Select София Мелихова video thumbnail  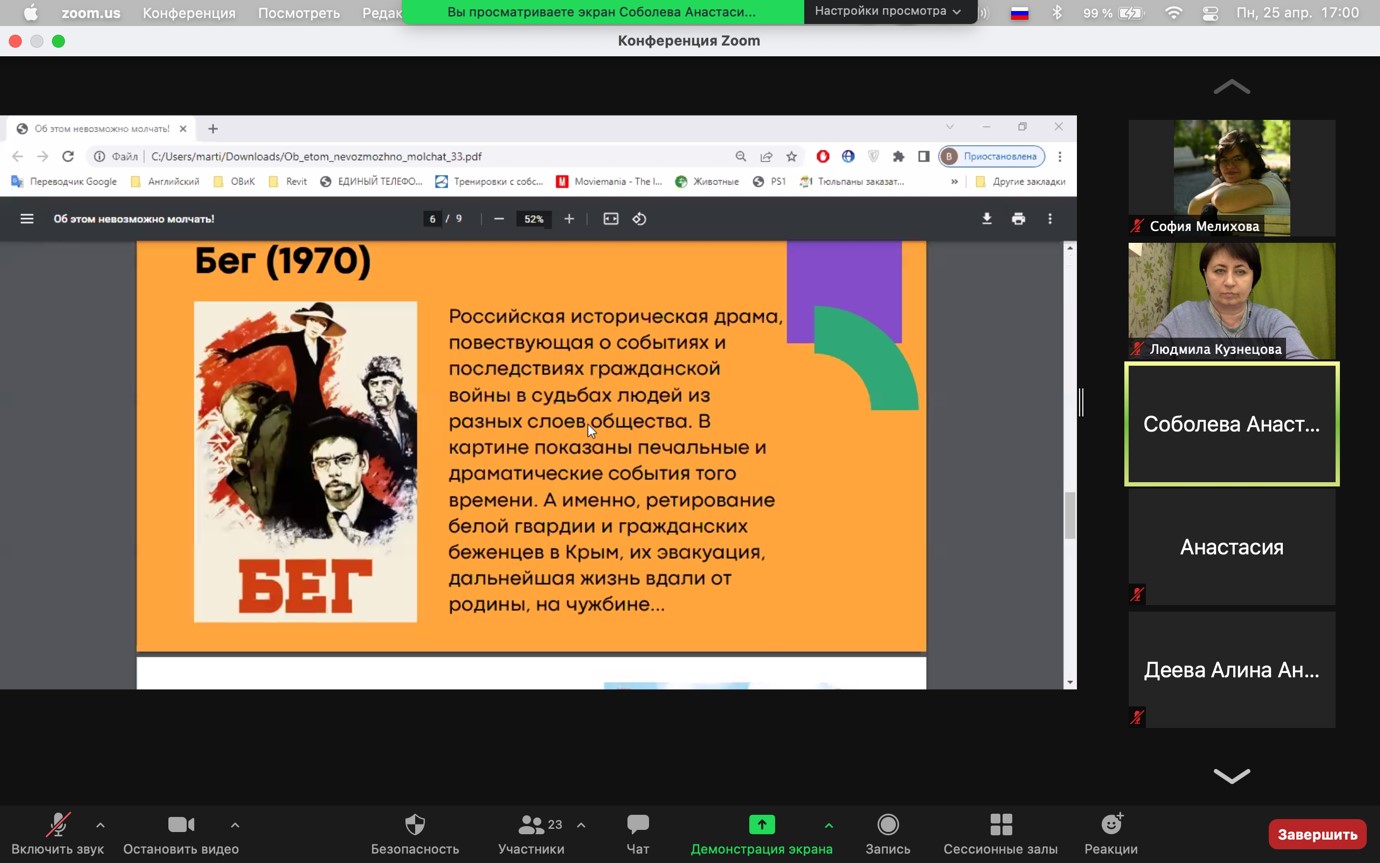(x=1232, y=178)
